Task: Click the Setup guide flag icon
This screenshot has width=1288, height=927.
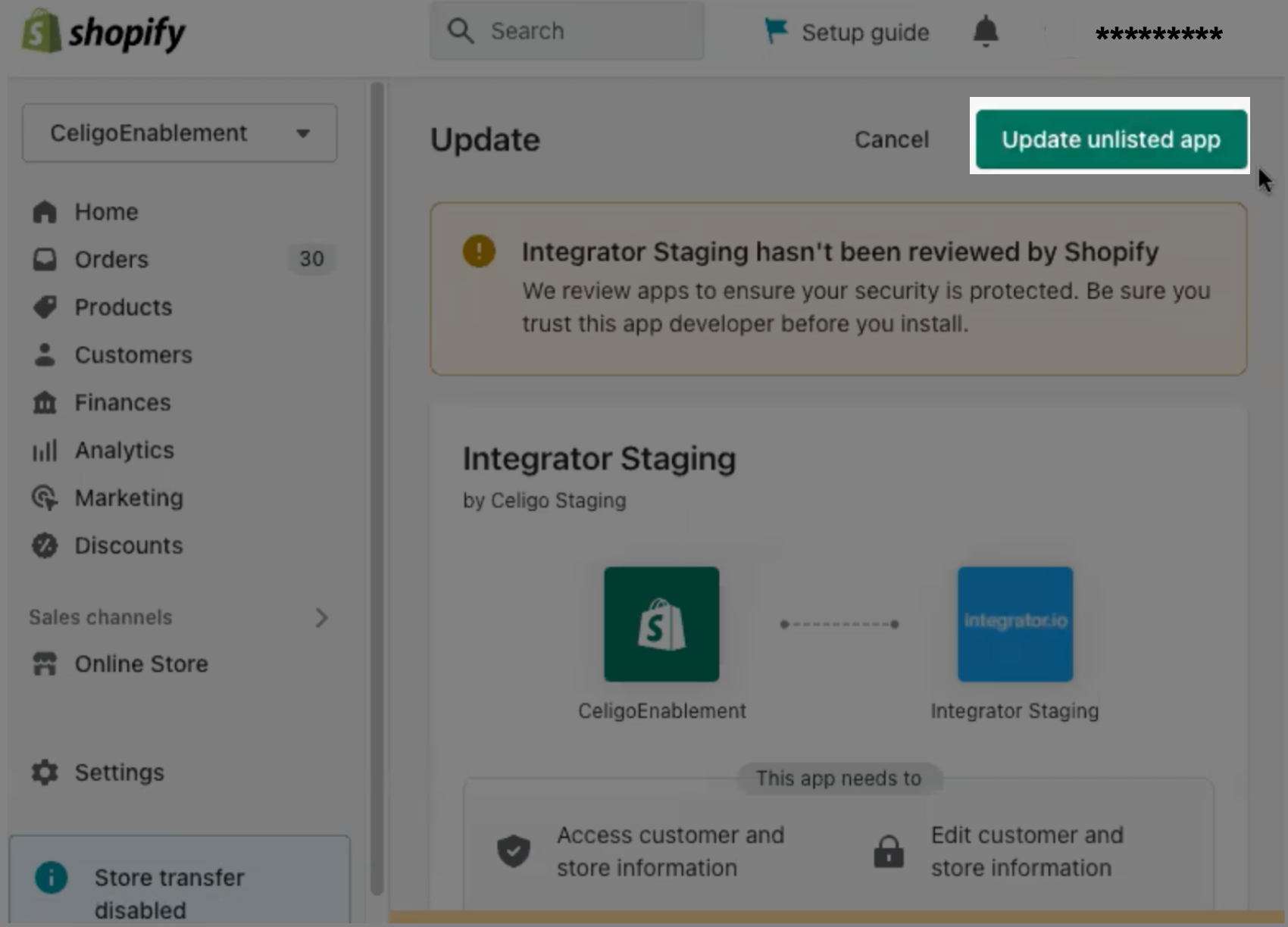Action: pyautogui.click(x=776, y=31)
